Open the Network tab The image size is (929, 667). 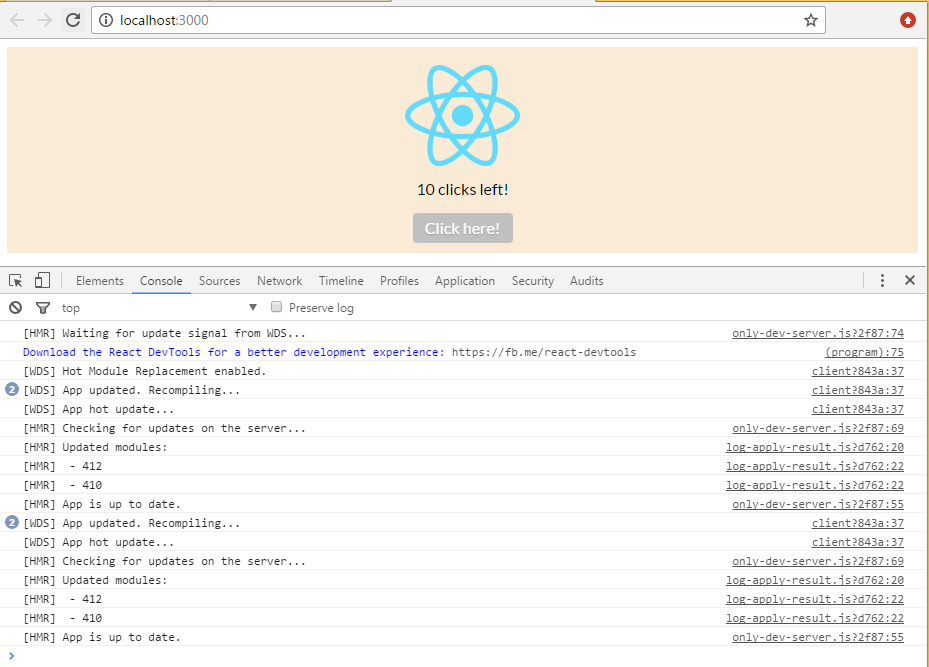279,281
